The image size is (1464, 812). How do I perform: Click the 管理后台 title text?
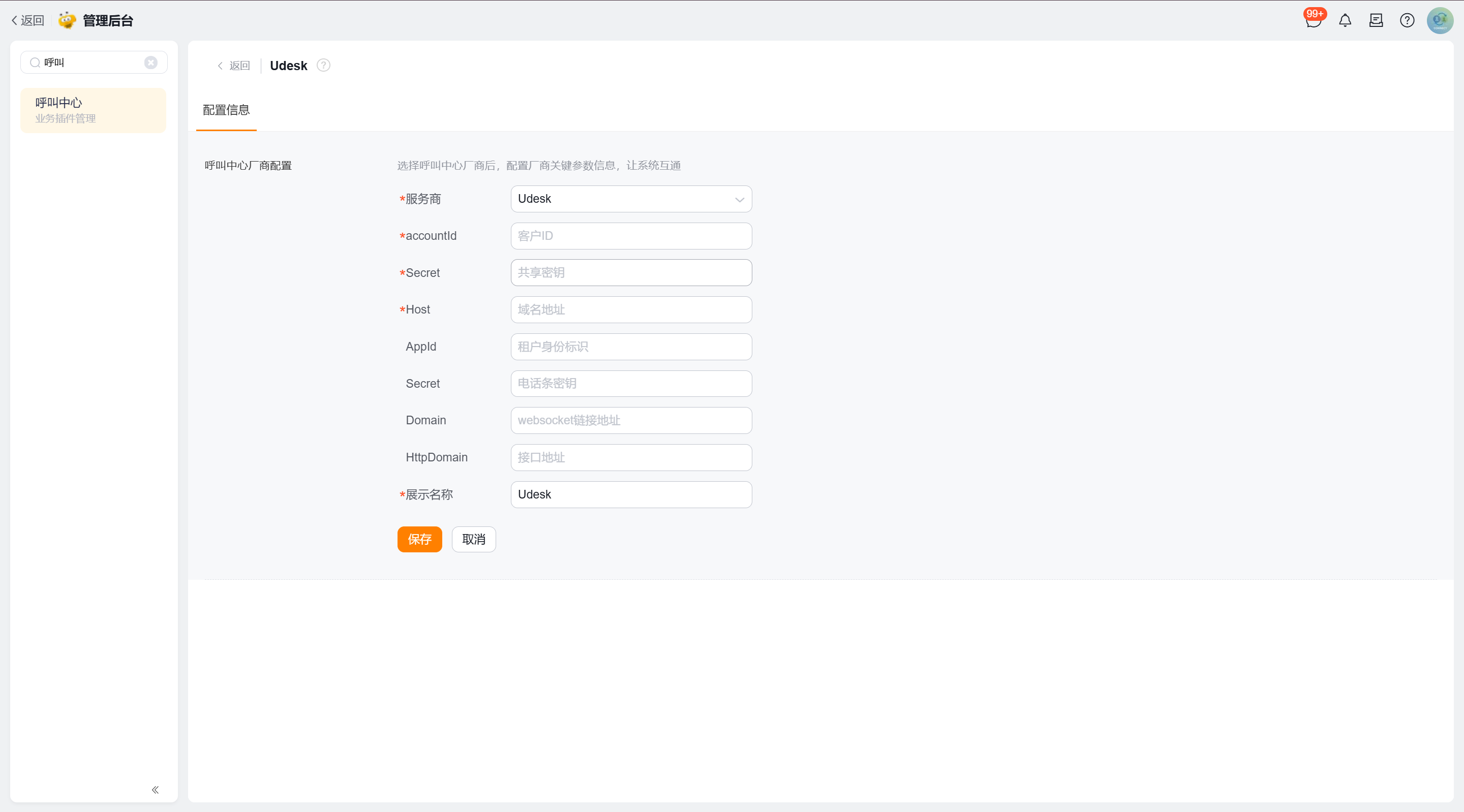108,20
